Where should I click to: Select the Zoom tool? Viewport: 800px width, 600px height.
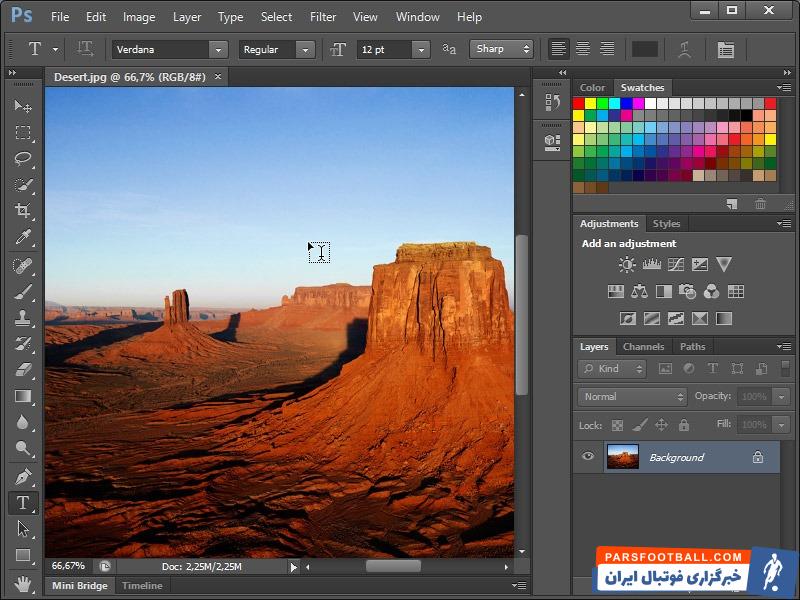tap(23, 449)
